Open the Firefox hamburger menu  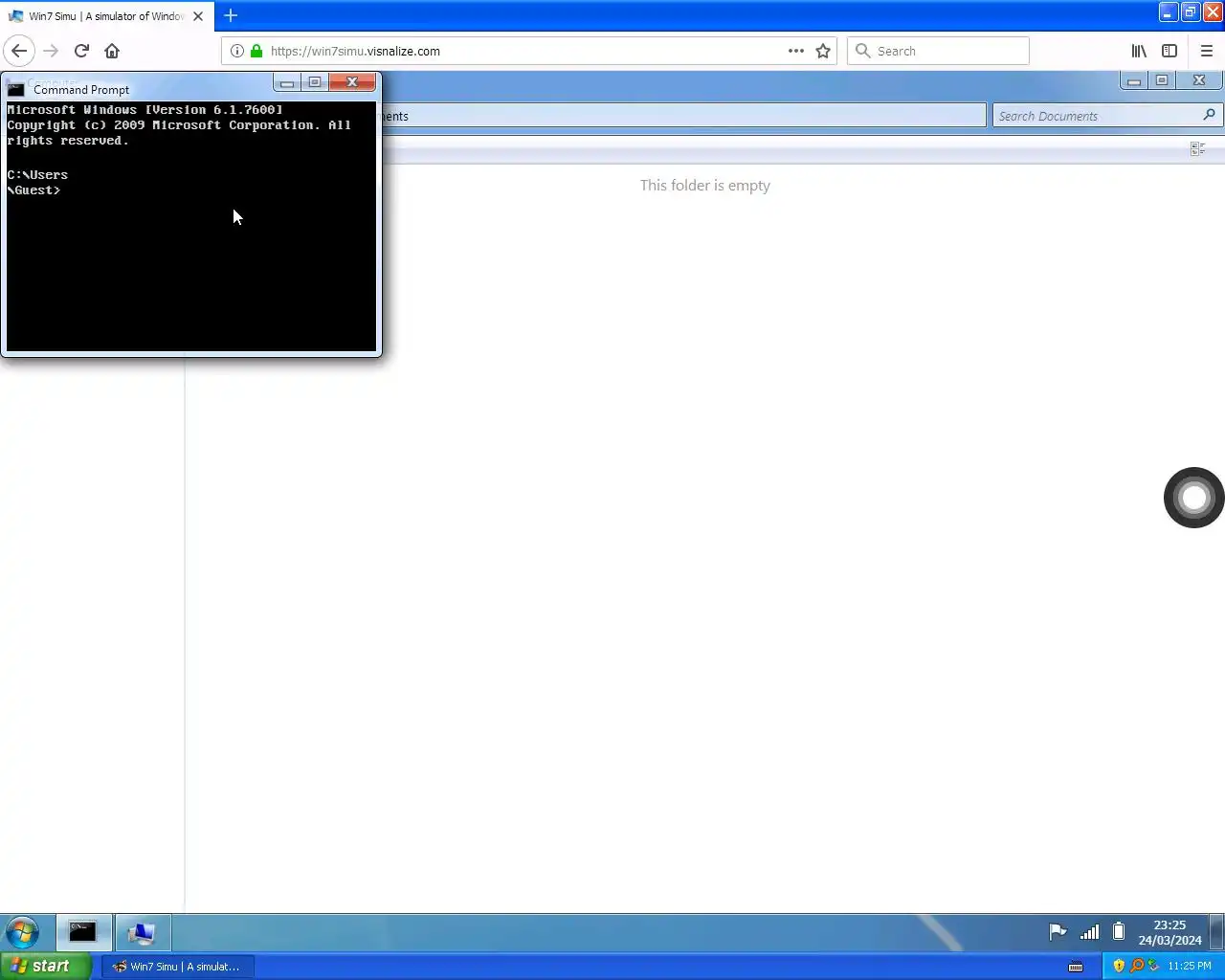pos(1206,51)
